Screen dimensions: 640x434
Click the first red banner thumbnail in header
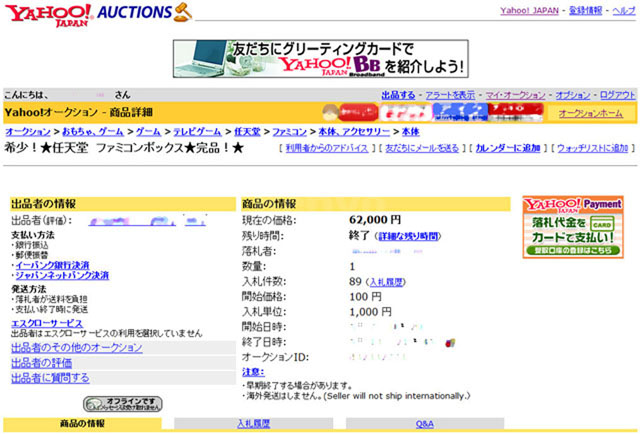point(358,113)
